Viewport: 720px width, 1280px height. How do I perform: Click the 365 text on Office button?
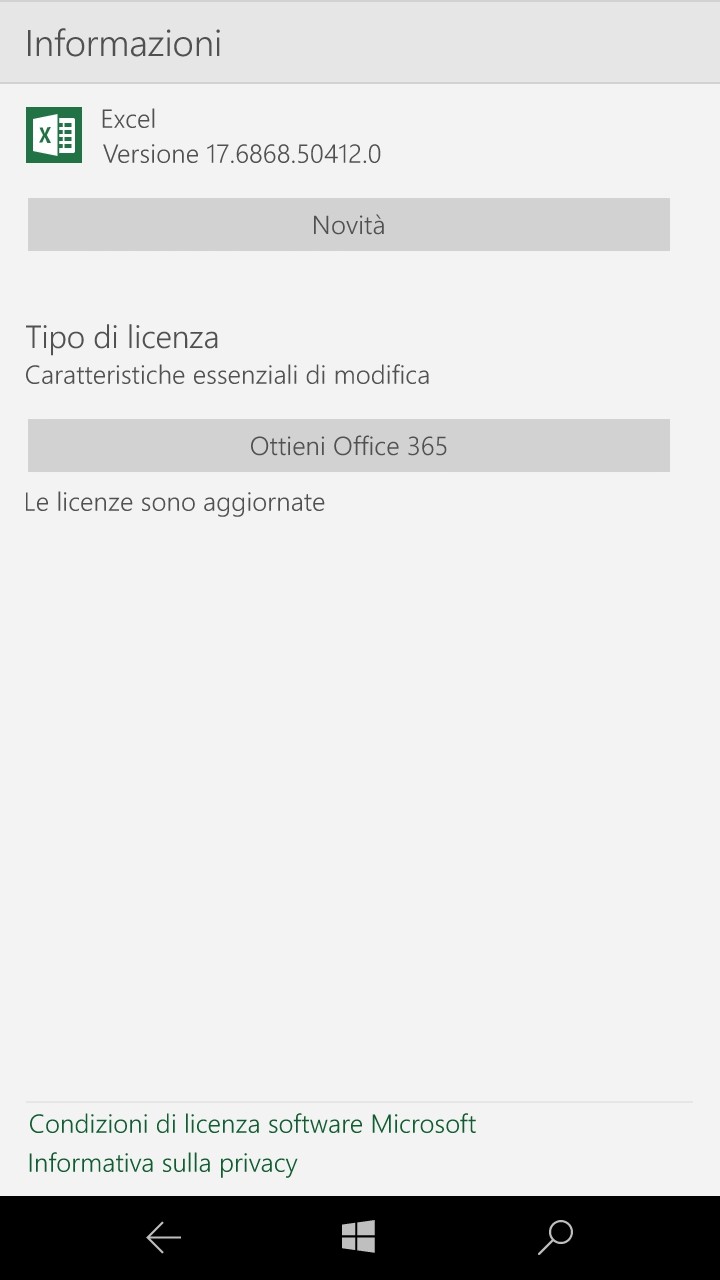click(x=427, y=446)
